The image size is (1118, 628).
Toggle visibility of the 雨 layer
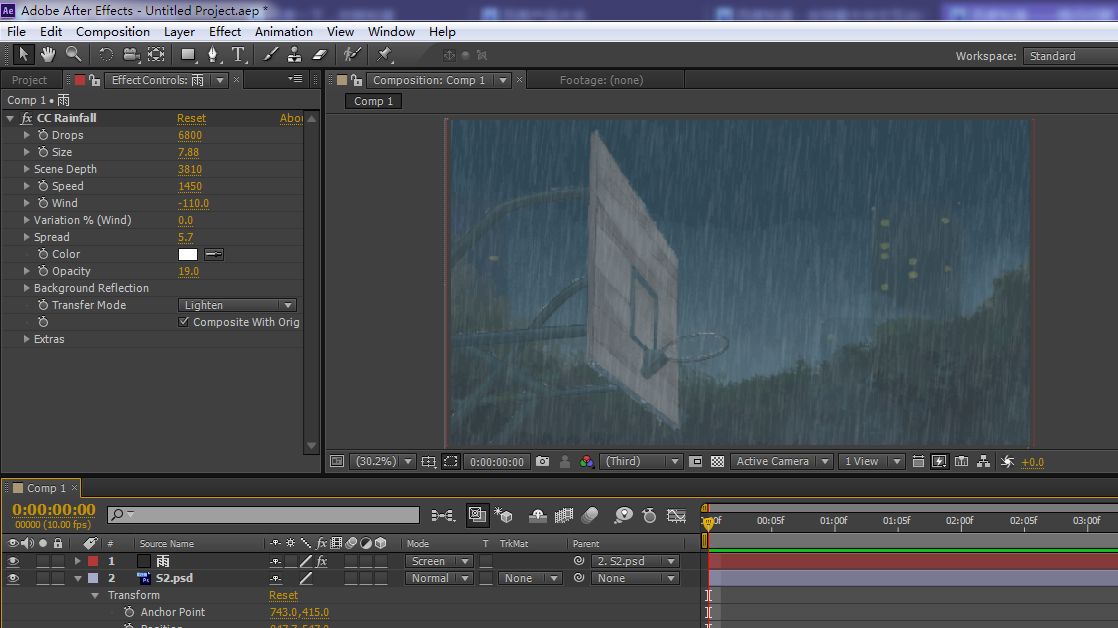14,561
